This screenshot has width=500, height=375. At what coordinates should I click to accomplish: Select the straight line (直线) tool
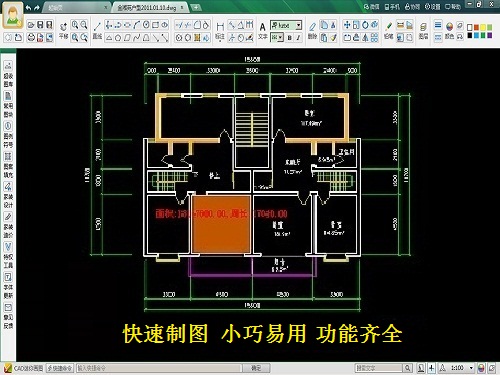point(97,30)
